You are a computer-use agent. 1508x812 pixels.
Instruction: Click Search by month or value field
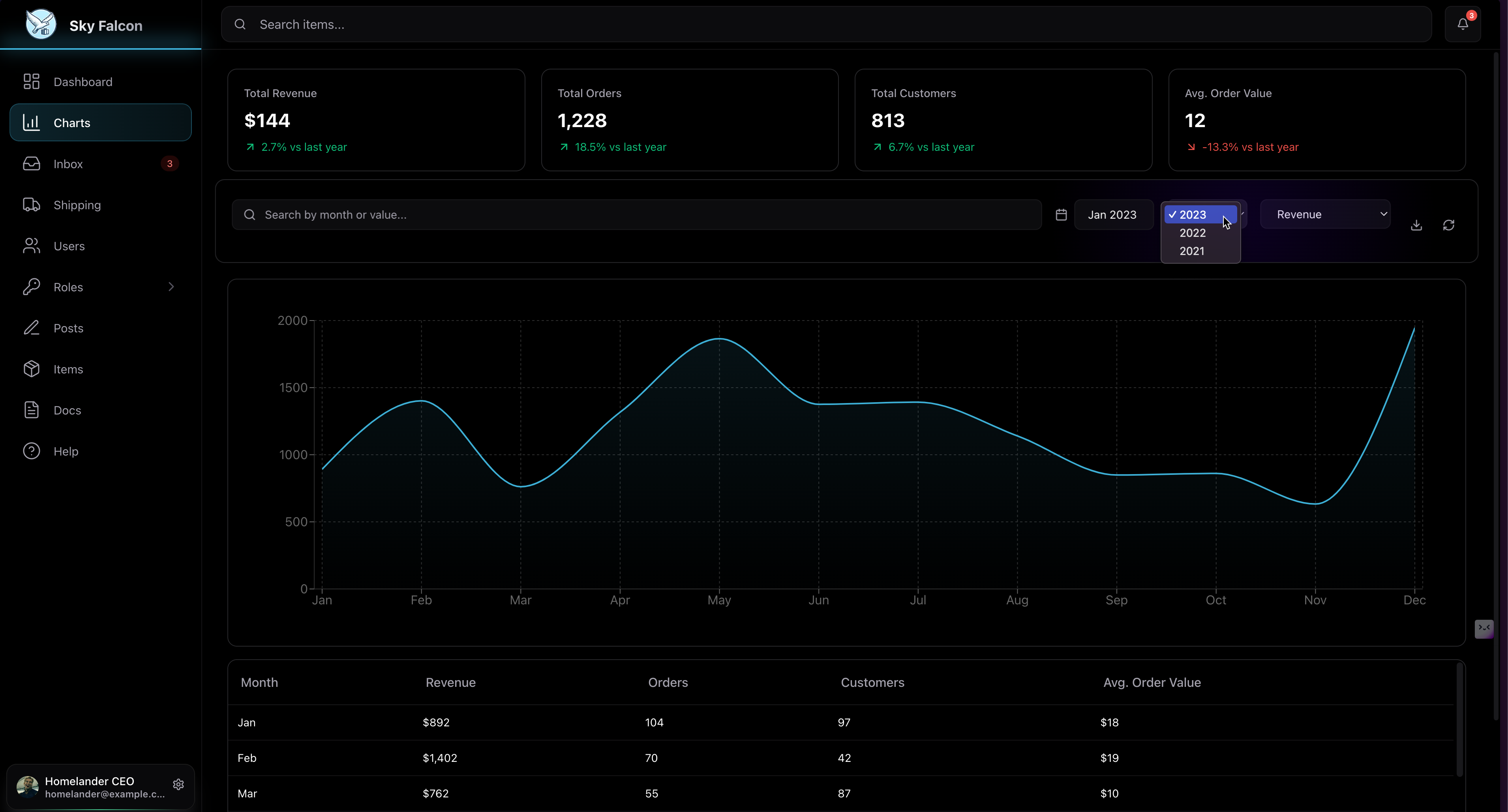pos(636,215)
